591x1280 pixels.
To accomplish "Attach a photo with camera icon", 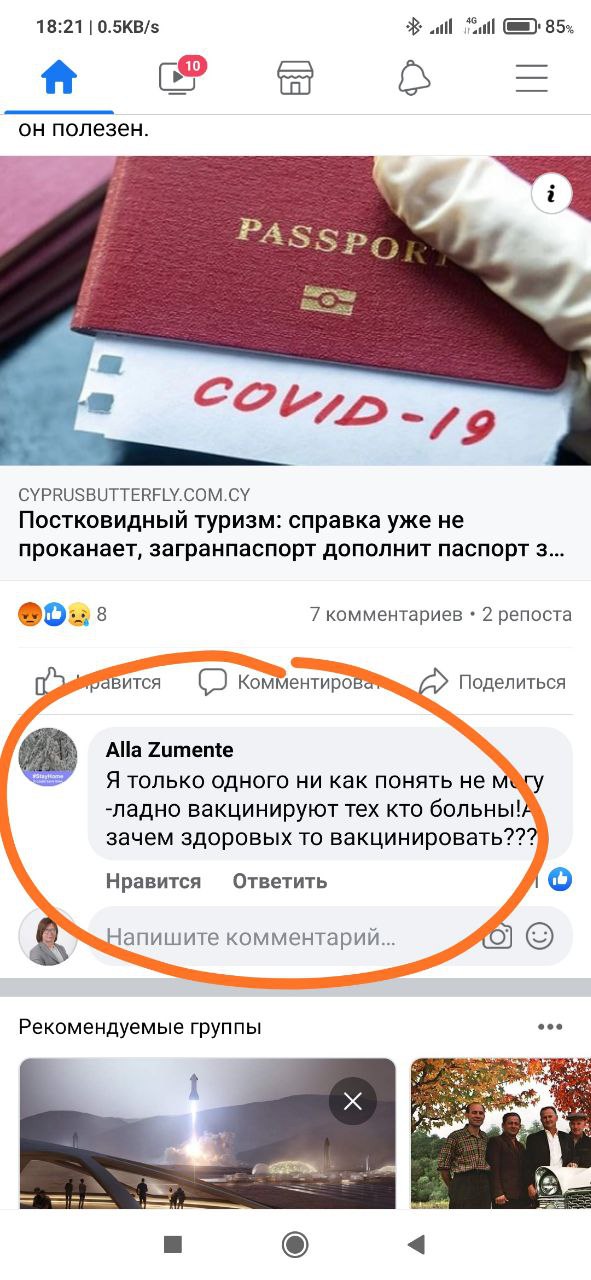I will pyautogui.click(x=497, y=937).
